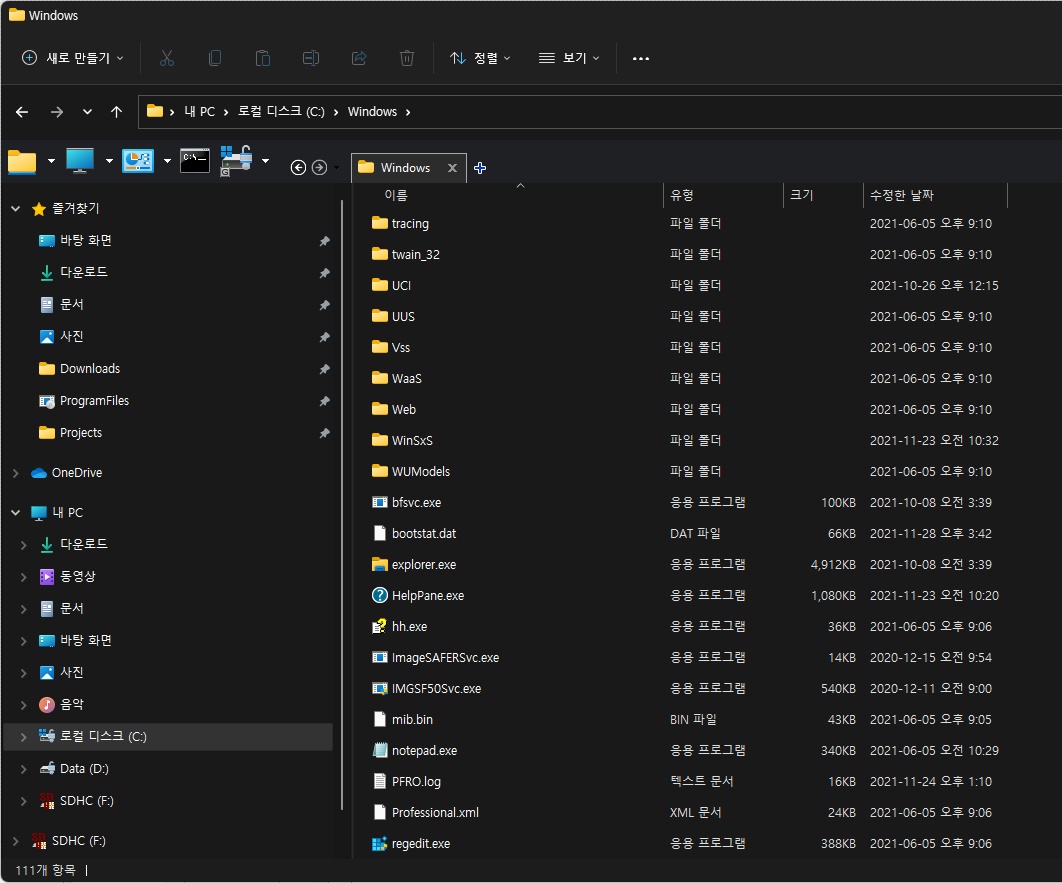Select the explorer.exe file icon
The width and height of the screenshot is (1062, 883).
(x=380, y=565)
